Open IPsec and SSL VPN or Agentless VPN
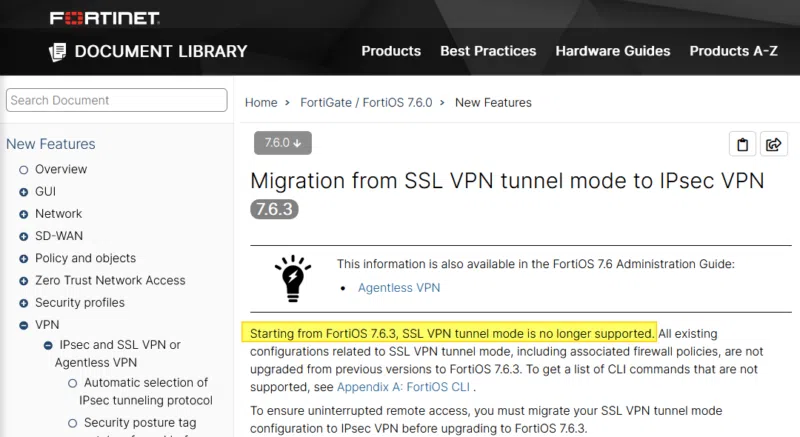Viewport: 800px width, 437px height. (118, 354)
